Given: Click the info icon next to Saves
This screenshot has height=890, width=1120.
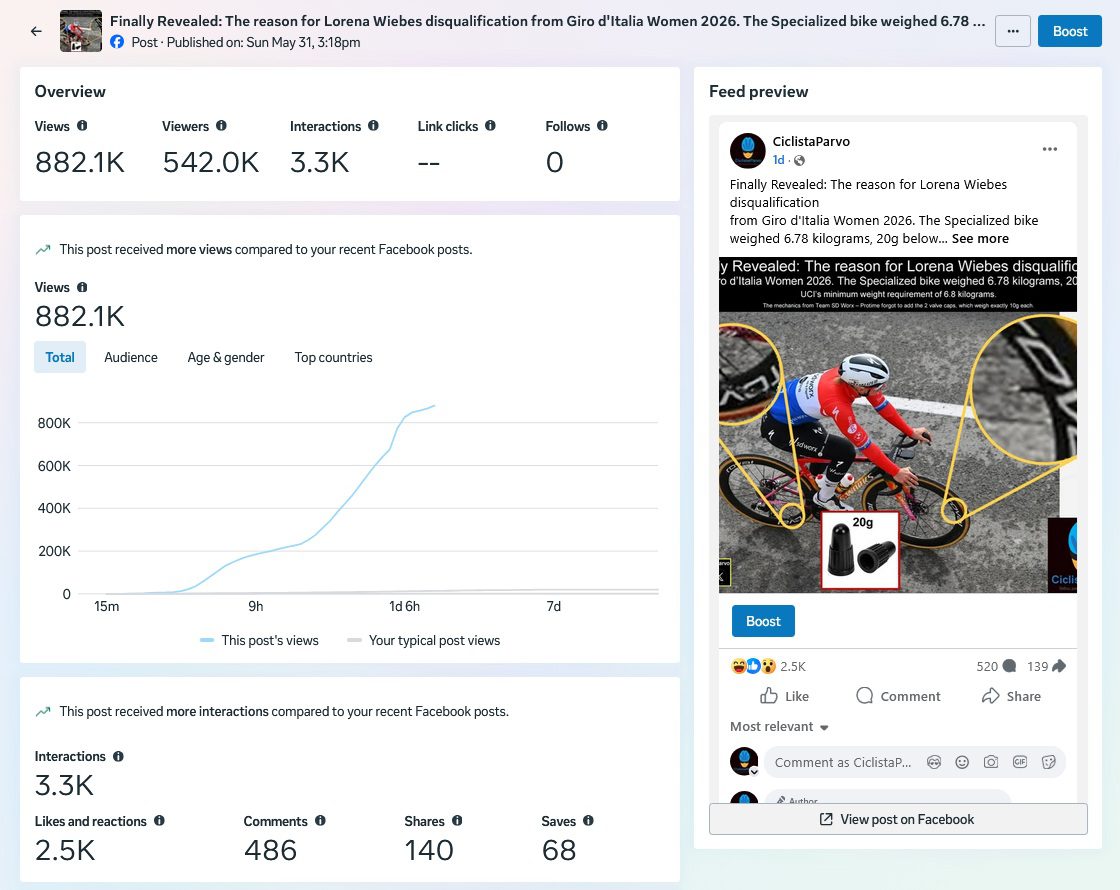Looking at the screenshot, I should point(588,821).
